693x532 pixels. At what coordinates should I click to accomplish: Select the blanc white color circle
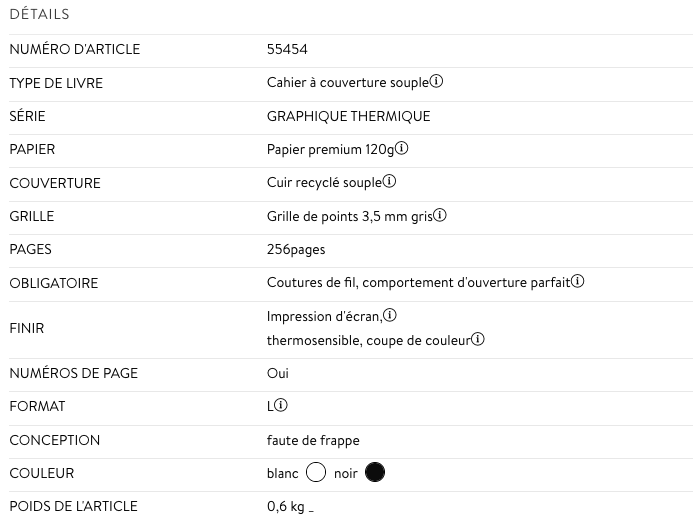coord(316,473)
